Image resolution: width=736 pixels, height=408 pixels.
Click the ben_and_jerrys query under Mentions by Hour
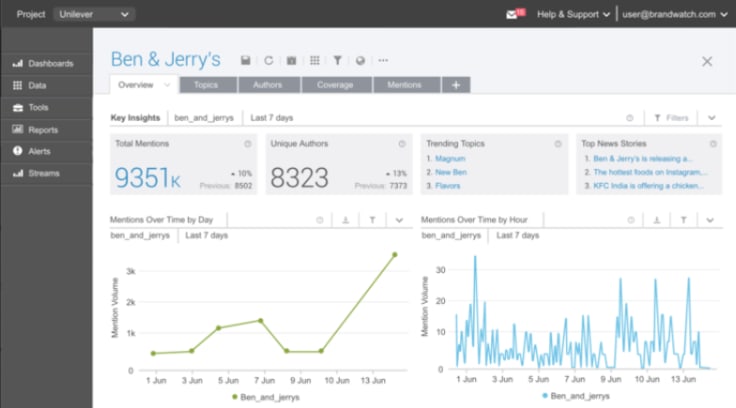coord(451,235)
